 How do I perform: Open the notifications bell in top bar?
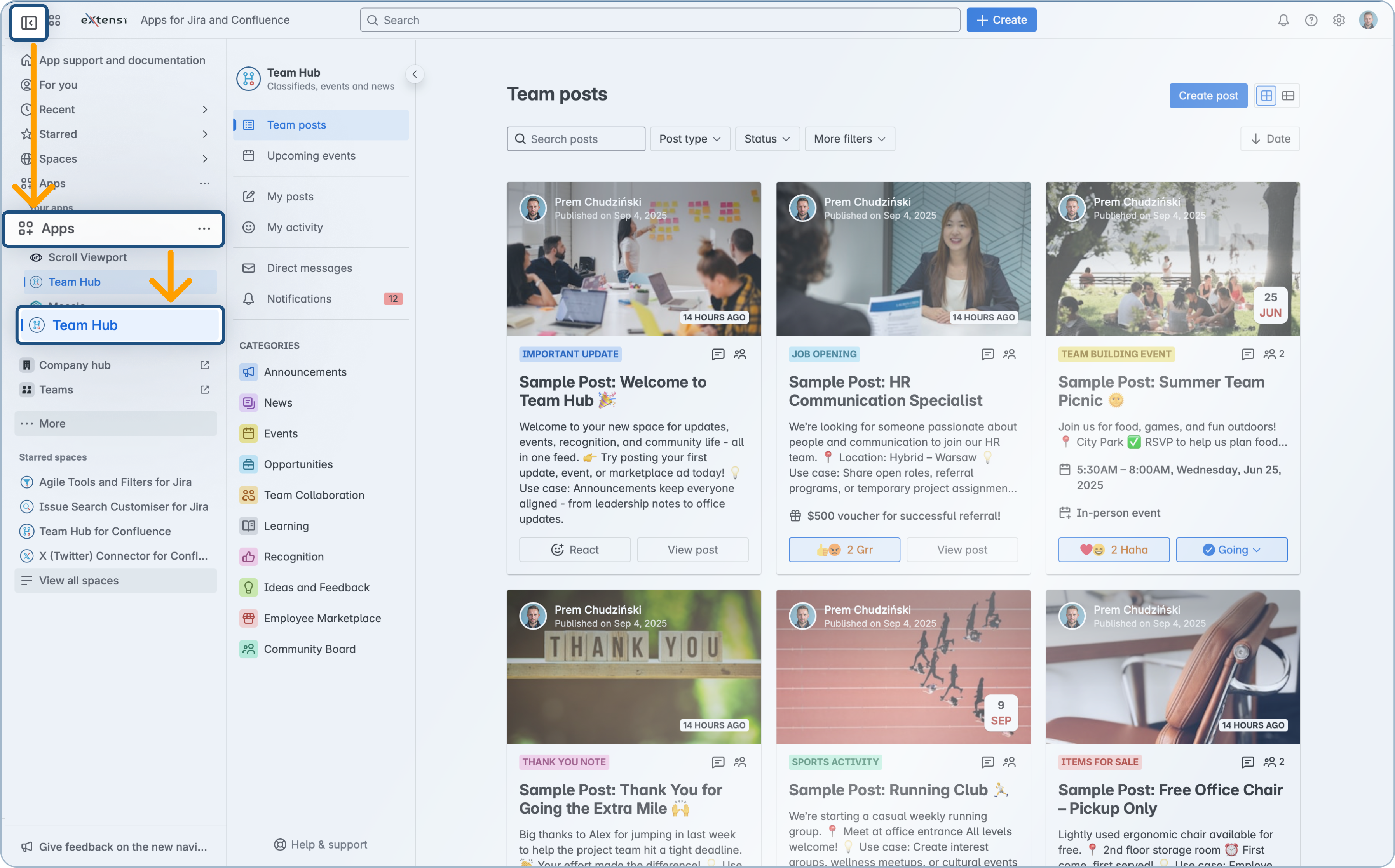pos(1283,20)
